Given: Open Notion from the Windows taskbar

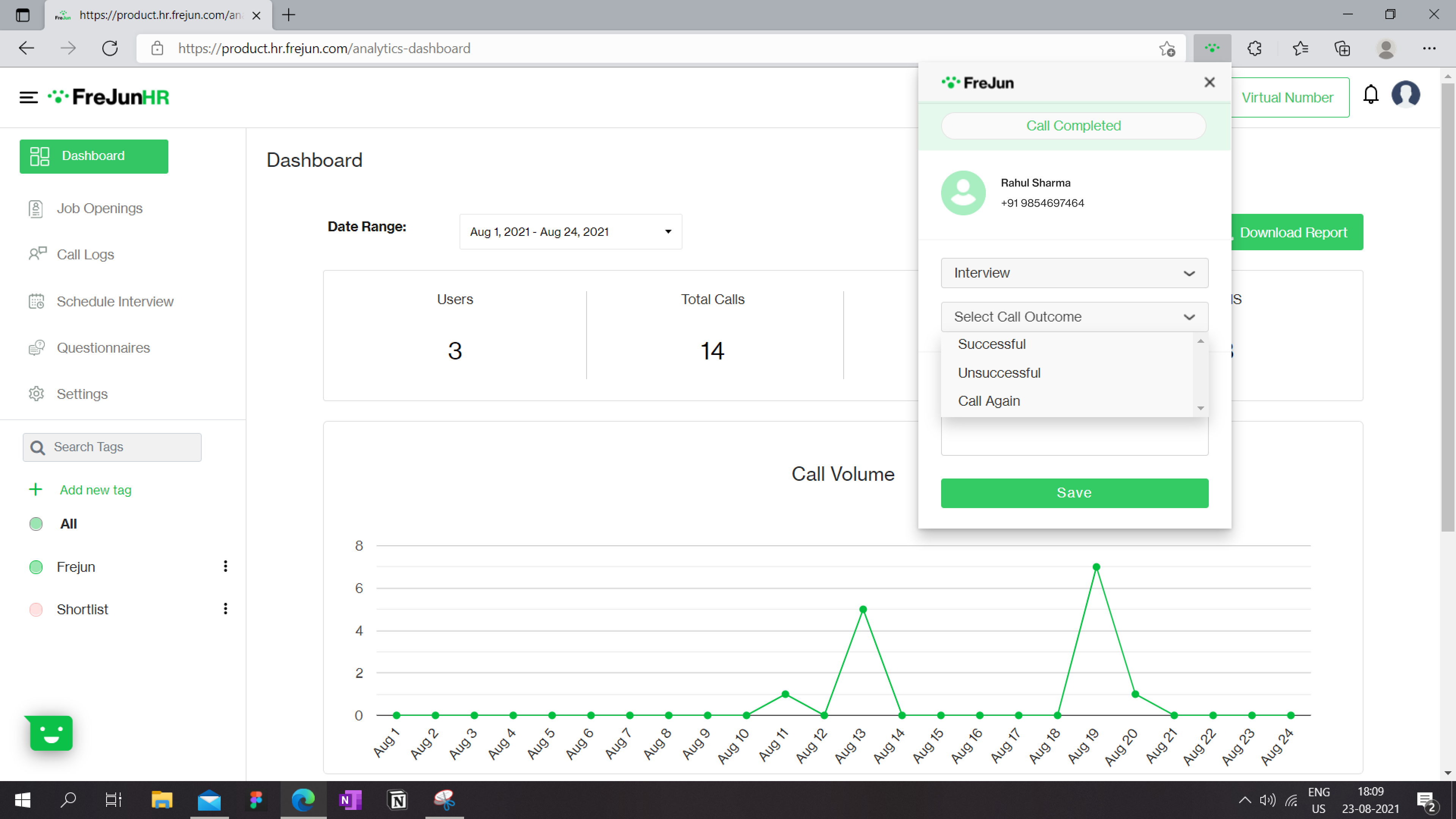Looking at the screenshot, I should tap(398, 800).
